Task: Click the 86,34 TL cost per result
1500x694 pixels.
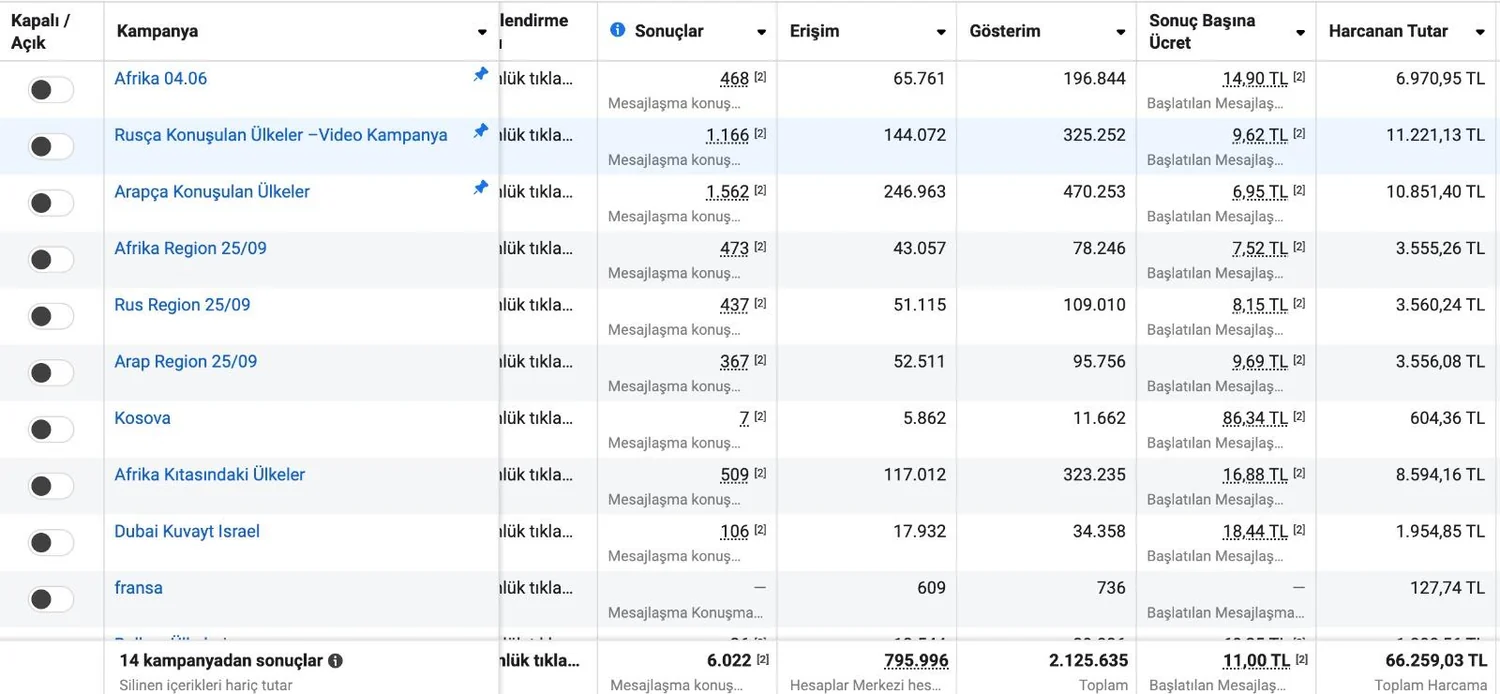Action: click(x=1255, y=418)
